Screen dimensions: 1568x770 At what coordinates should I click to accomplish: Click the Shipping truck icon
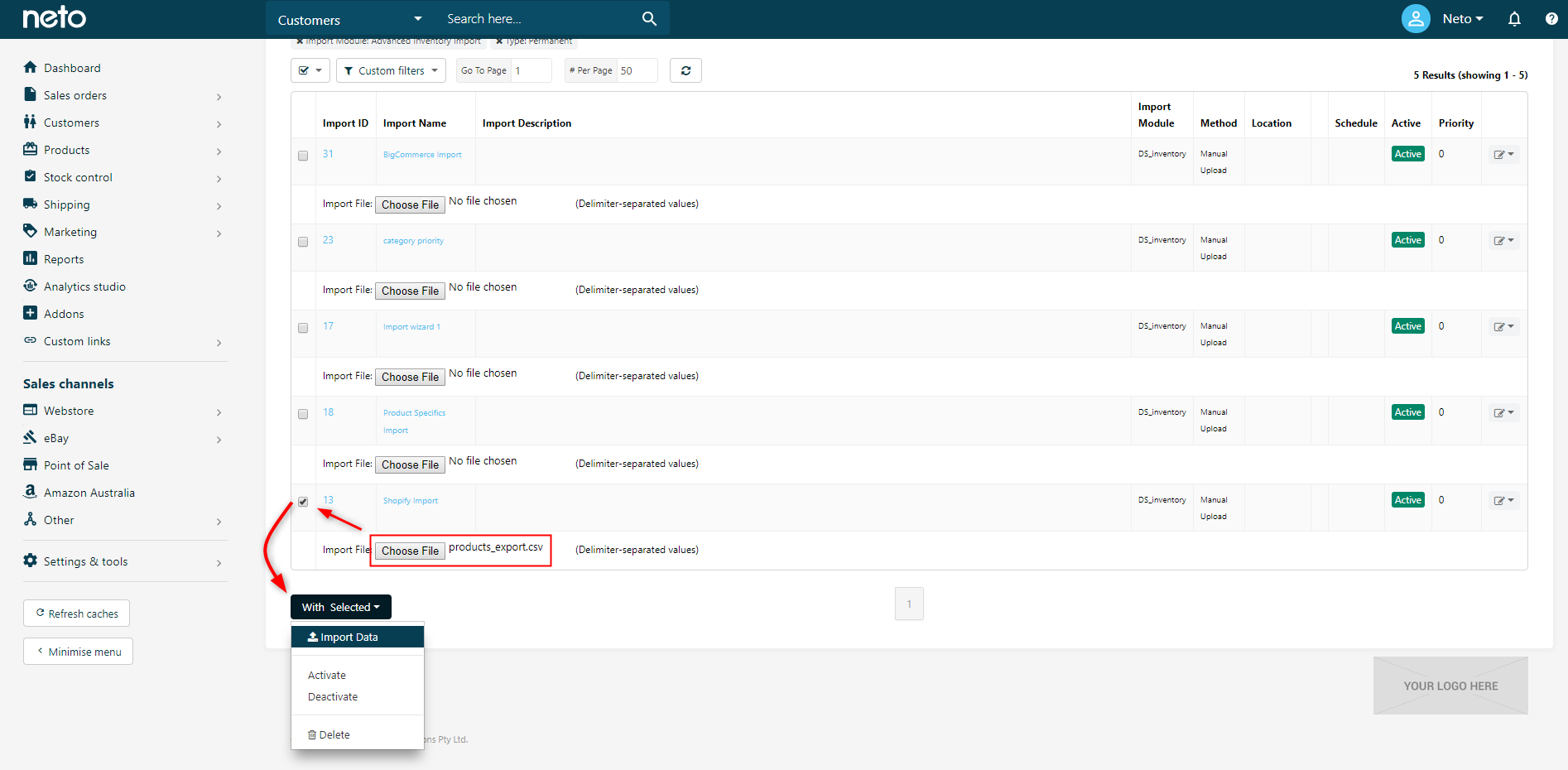pos(31,204)
